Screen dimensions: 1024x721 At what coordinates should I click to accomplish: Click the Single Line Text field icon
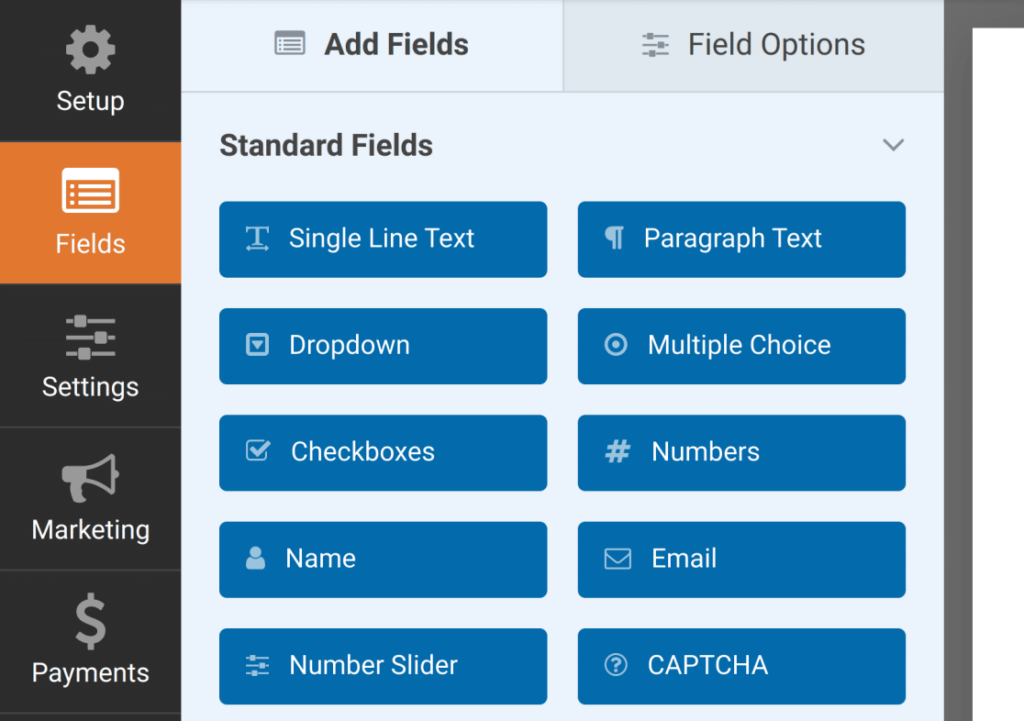coord(259,239)
